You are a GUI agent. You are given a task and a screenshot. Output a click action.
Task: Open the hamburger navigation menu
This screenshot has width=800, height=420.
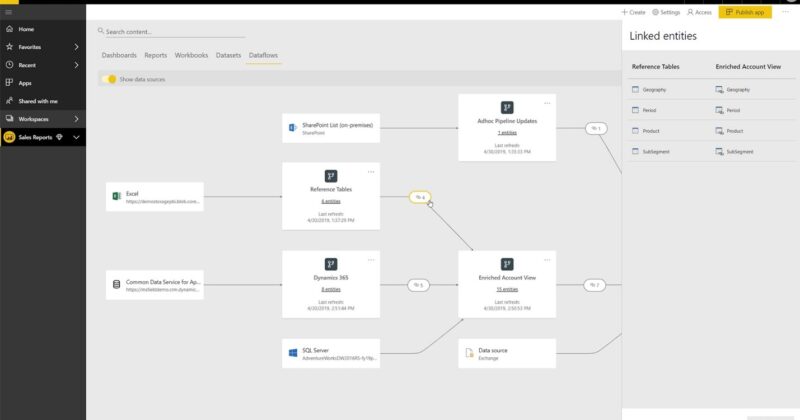click(9, 12)
